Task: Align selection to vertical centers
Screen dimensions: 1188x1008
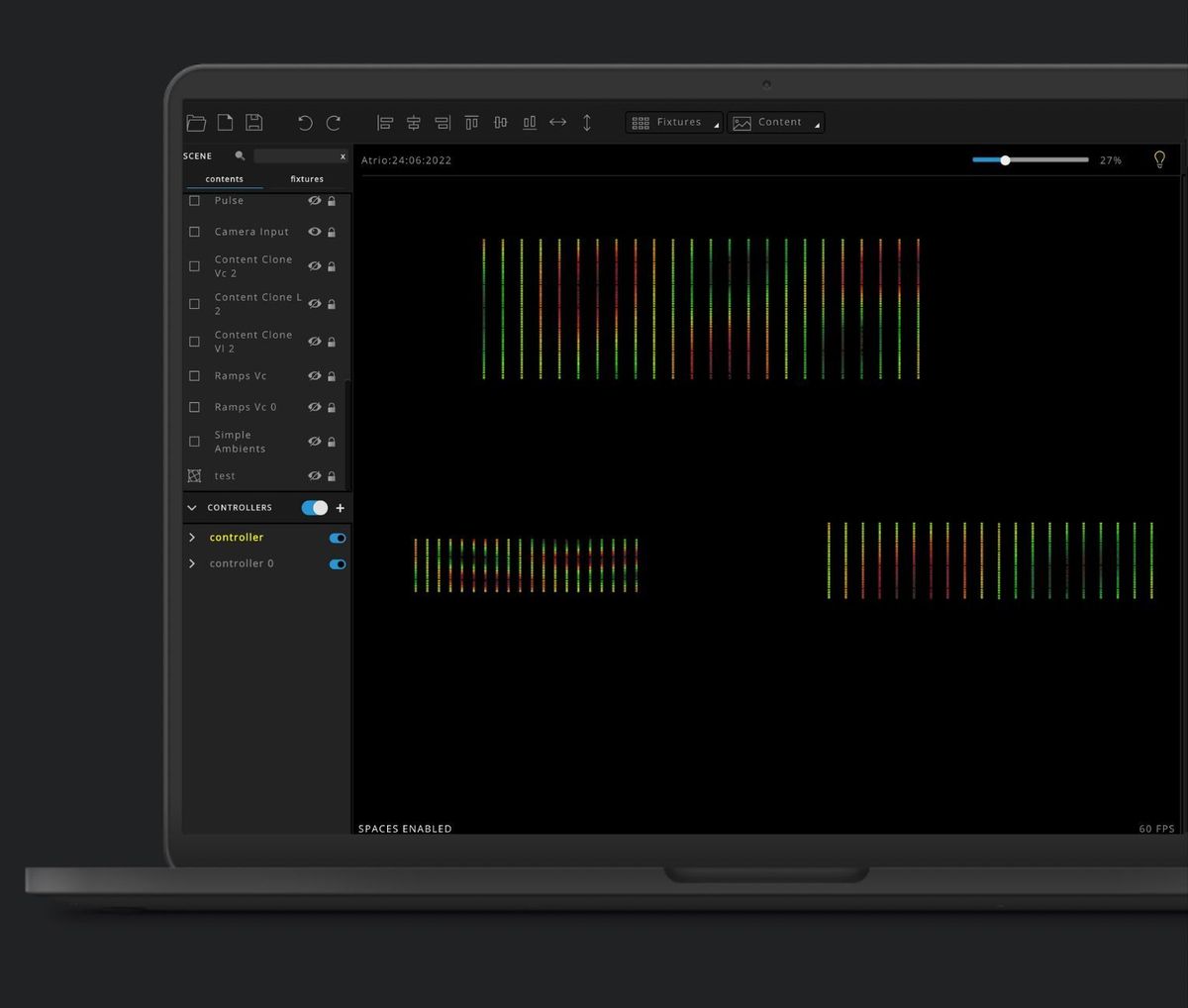Action: point(501,123)
